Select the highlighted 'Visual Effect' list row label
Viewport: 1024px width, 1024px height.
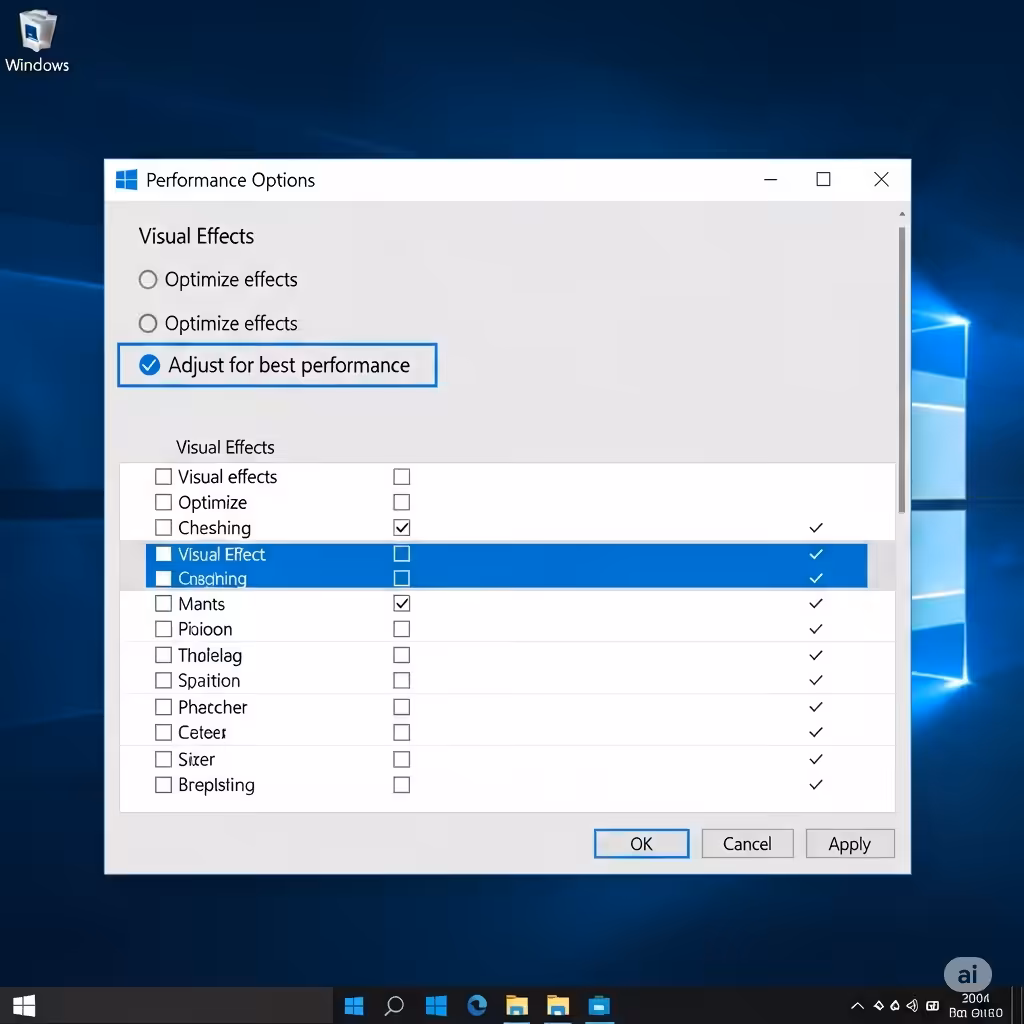pyautogui.click(x=222, y=554)
